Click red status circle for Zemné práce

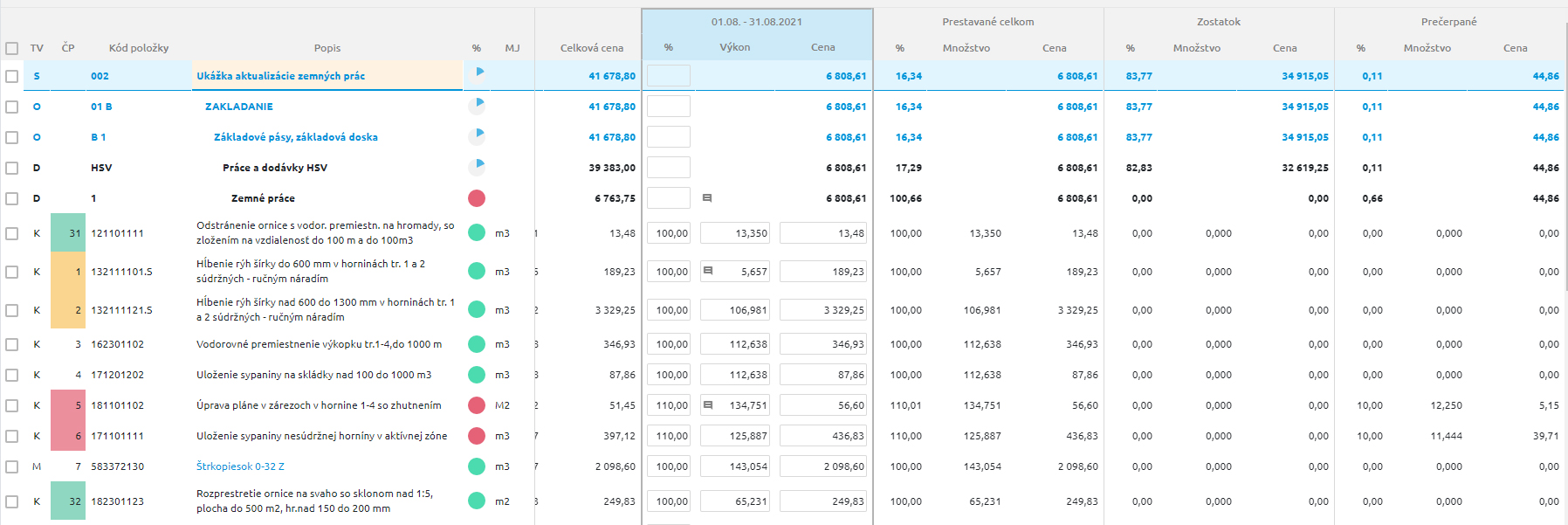click(x=477, y=198)
